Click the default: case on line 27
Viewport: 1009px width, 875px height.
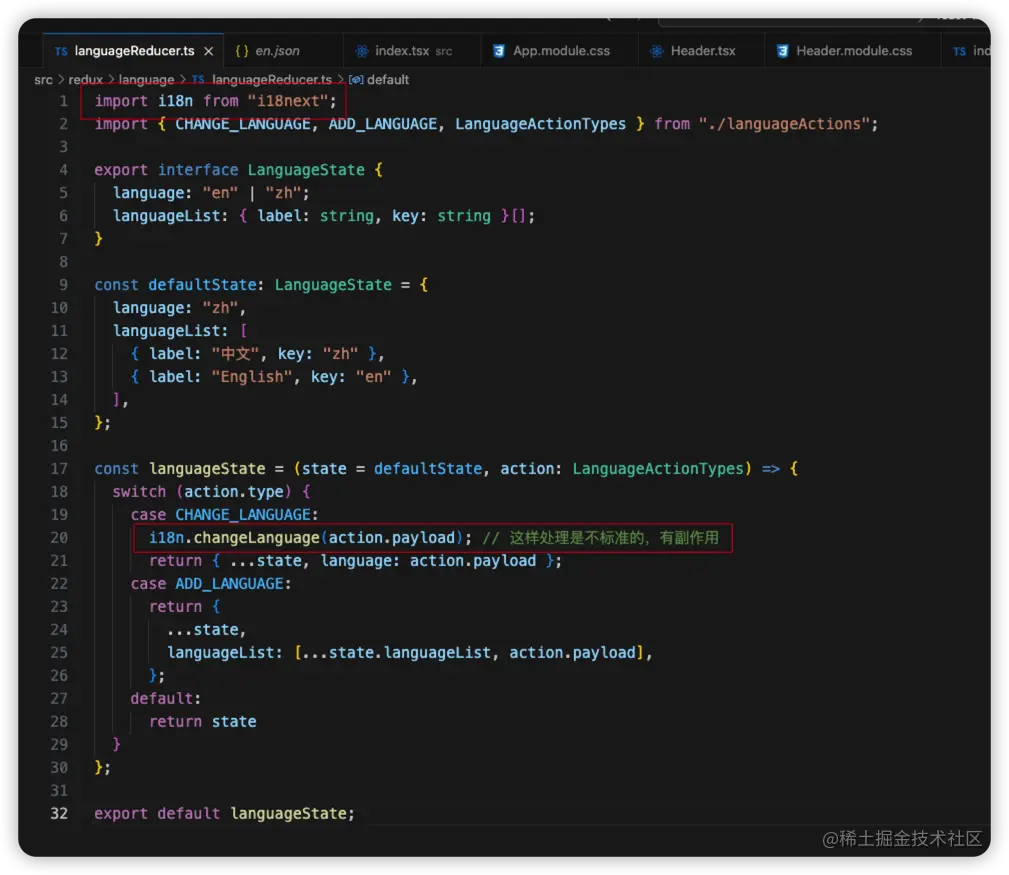pos(165,699)
